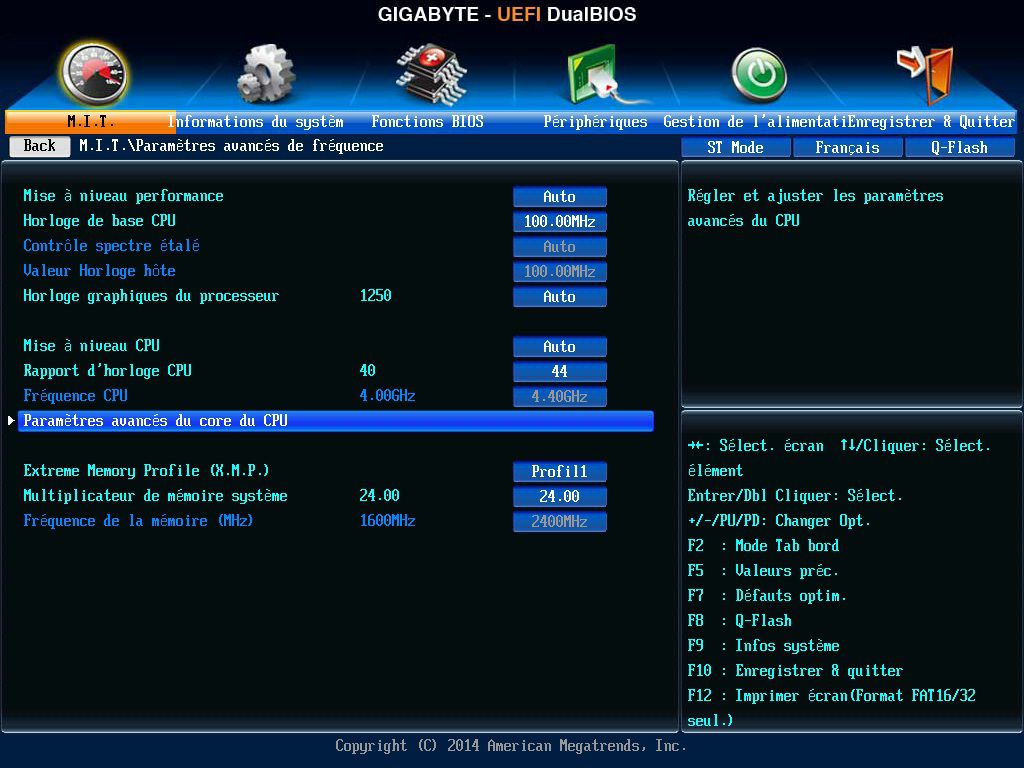Image resolution: width=1024 pixels, height=768 pixels.
Task: Click the F7 Défauts optim. help line
Action: tap(767, 596)
